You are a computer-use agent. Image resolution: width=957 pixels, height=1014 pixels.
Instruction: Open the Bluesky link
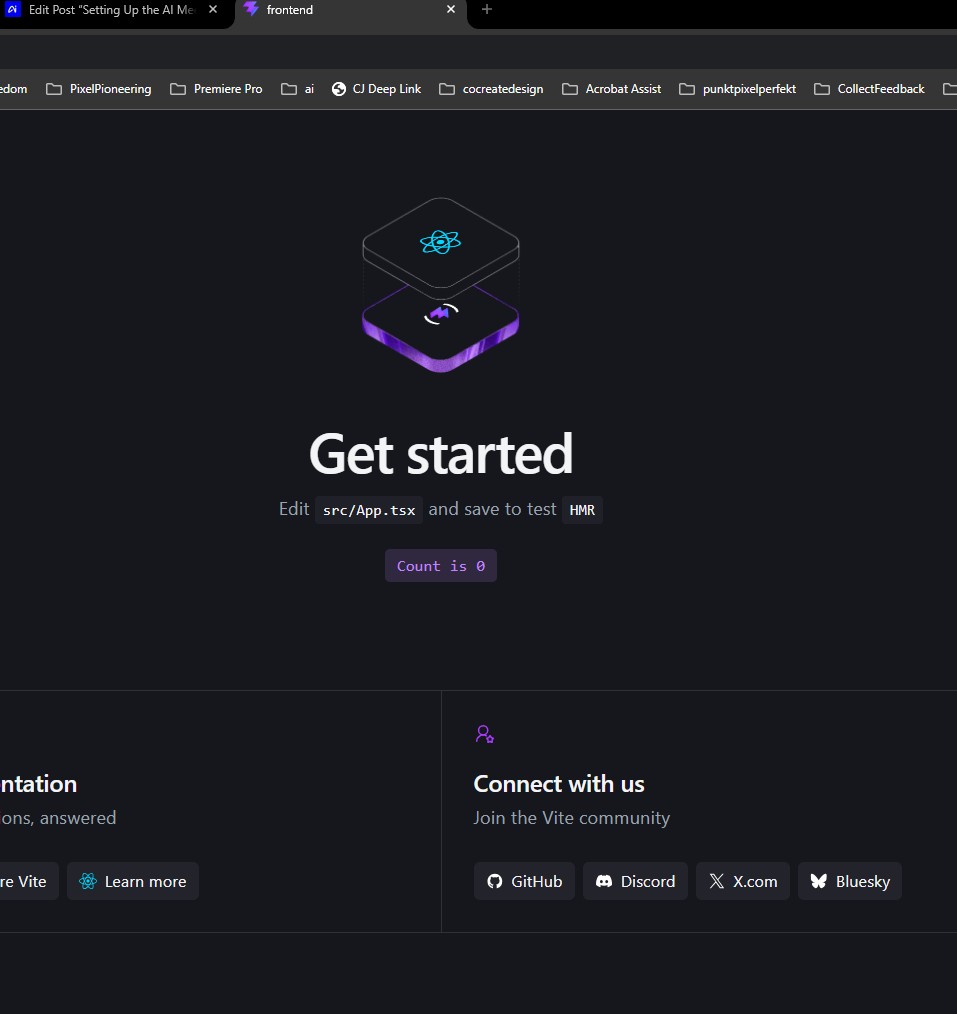[x=850, y=881]
